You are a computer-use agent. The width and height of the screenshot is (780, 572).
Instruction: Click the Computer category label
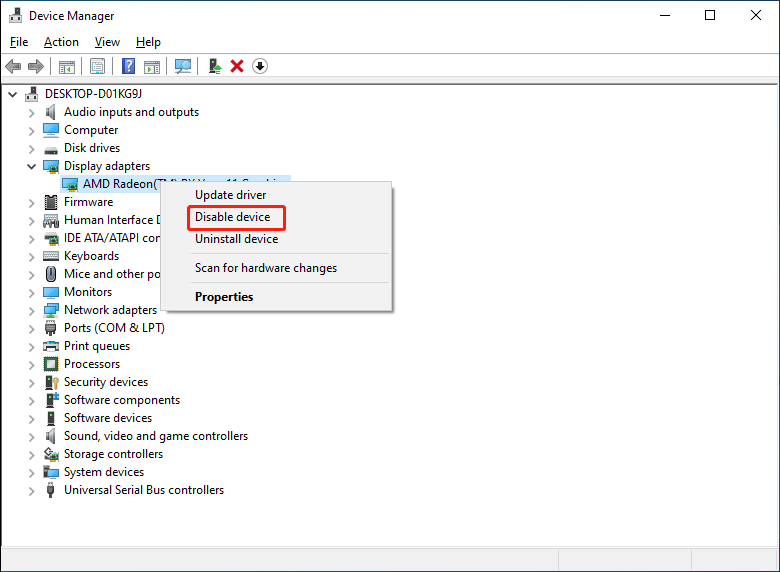(x=91, y=130)
